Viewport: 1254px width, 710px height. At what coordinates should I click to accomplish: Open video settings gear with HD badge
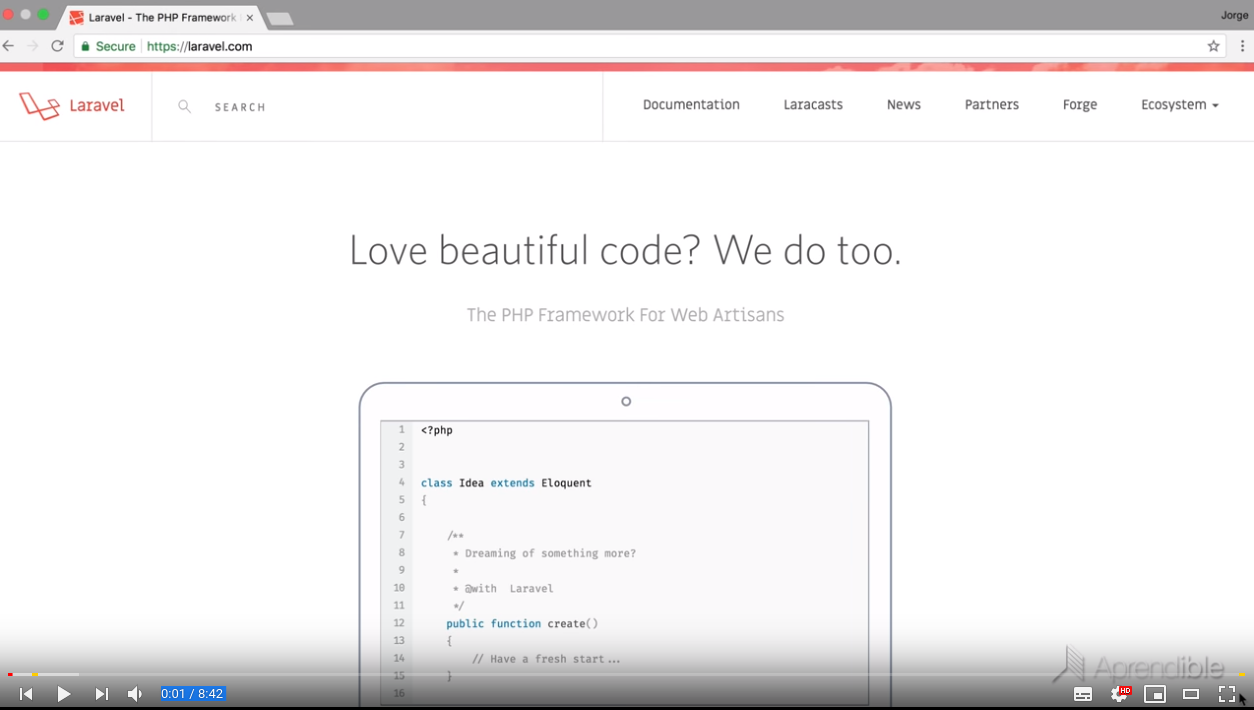pos(1120,693)
